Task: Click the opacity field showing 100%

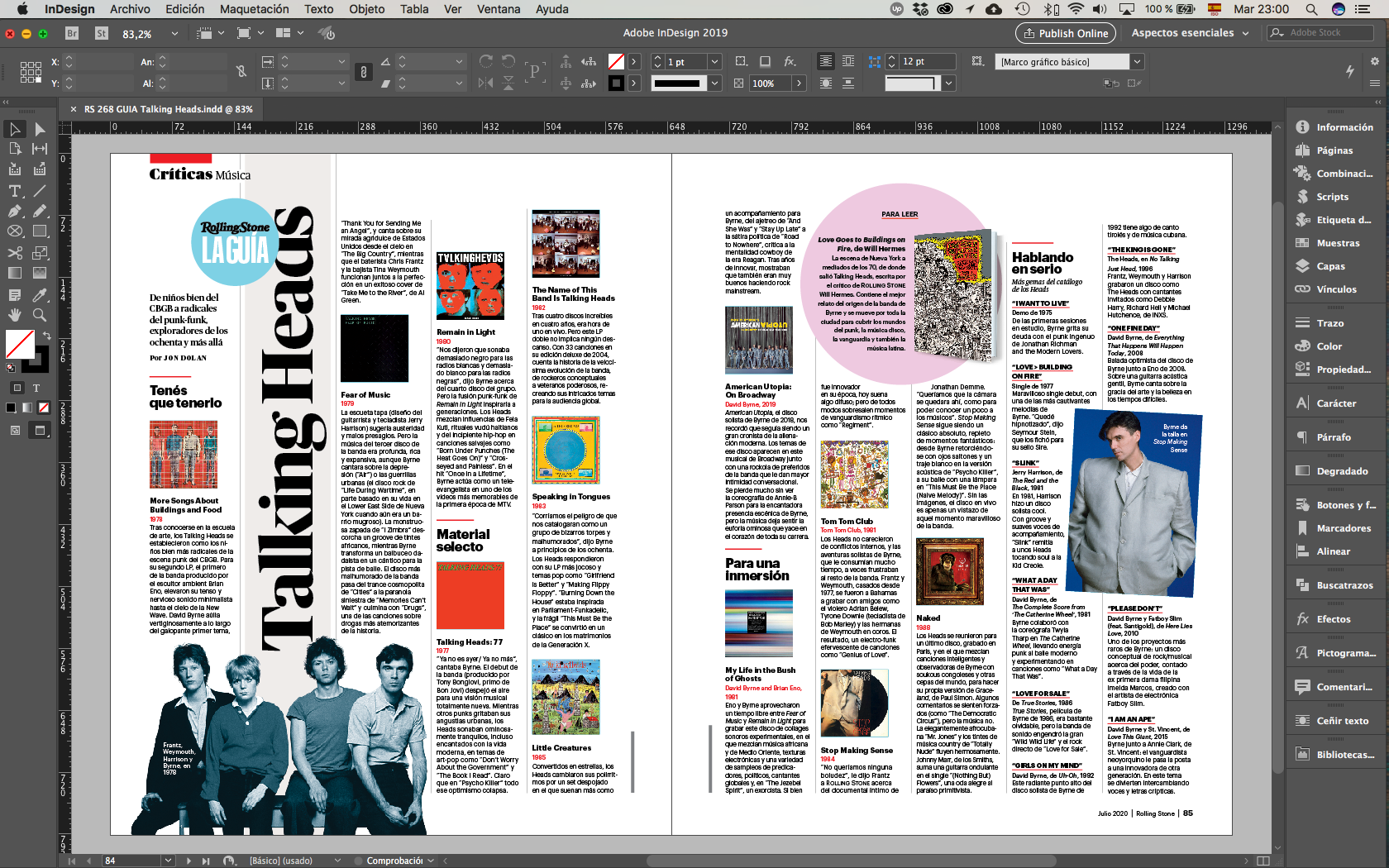Action: pos(771,83)
